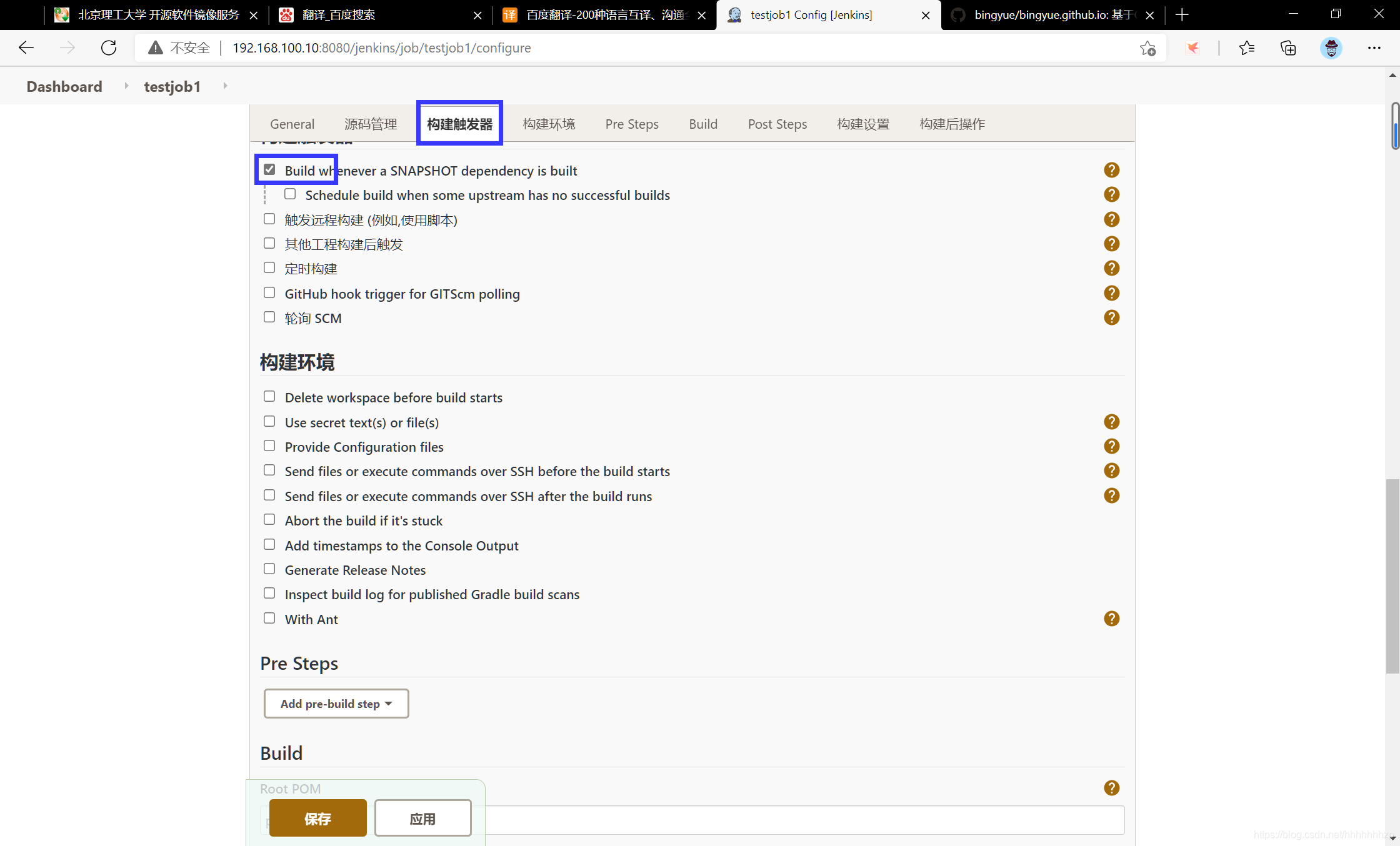
Task: Check Use secret text(s) or file(s)
Action: pos(269,421)
